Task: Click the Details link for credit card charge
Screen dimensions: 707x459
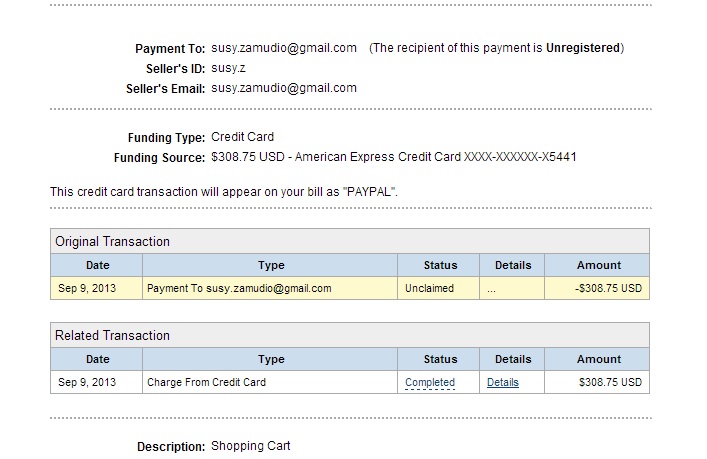Action: pos(503,382)
